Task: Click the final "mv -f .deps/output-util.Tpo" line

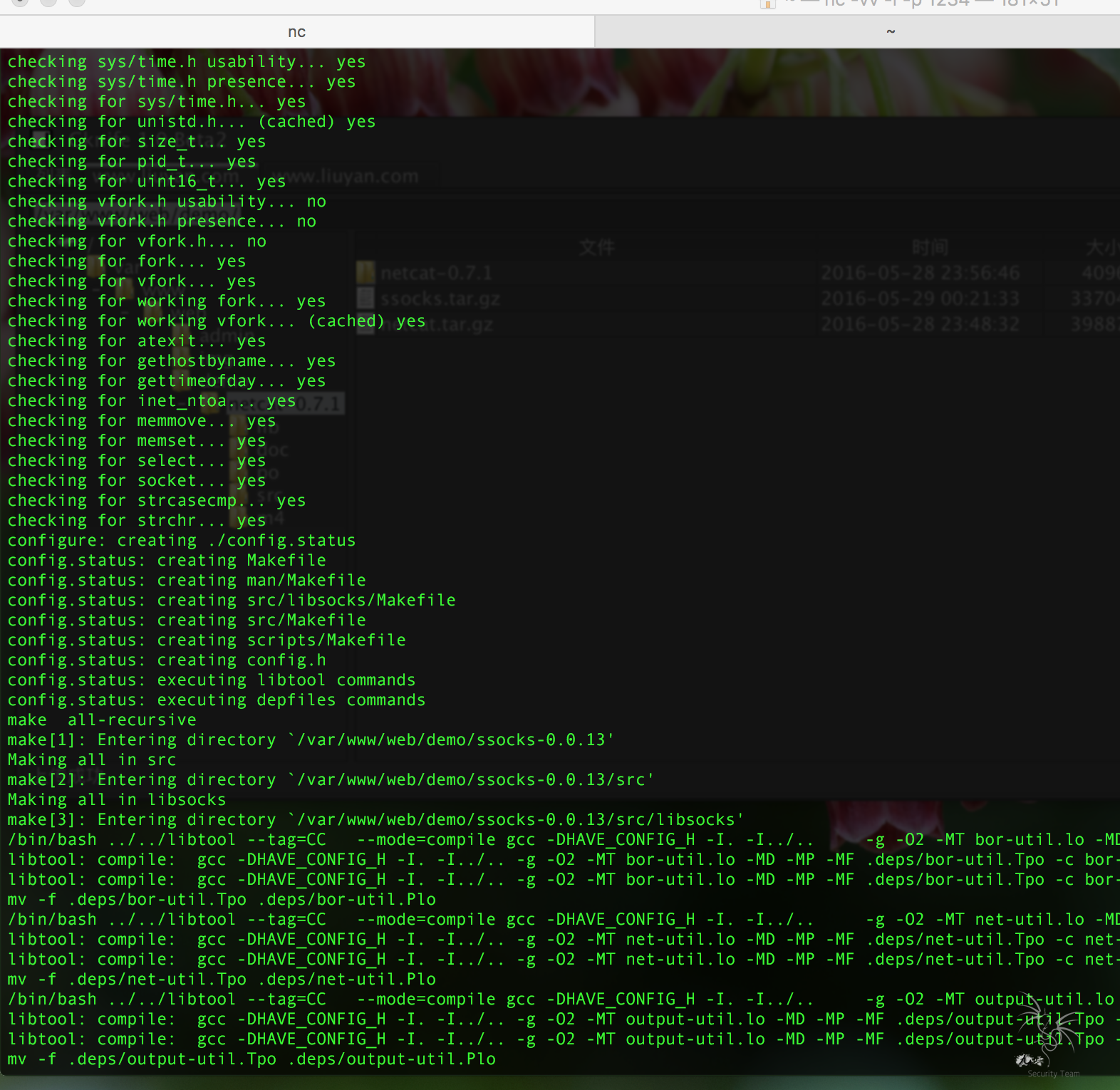Action: click(251, 1059)
